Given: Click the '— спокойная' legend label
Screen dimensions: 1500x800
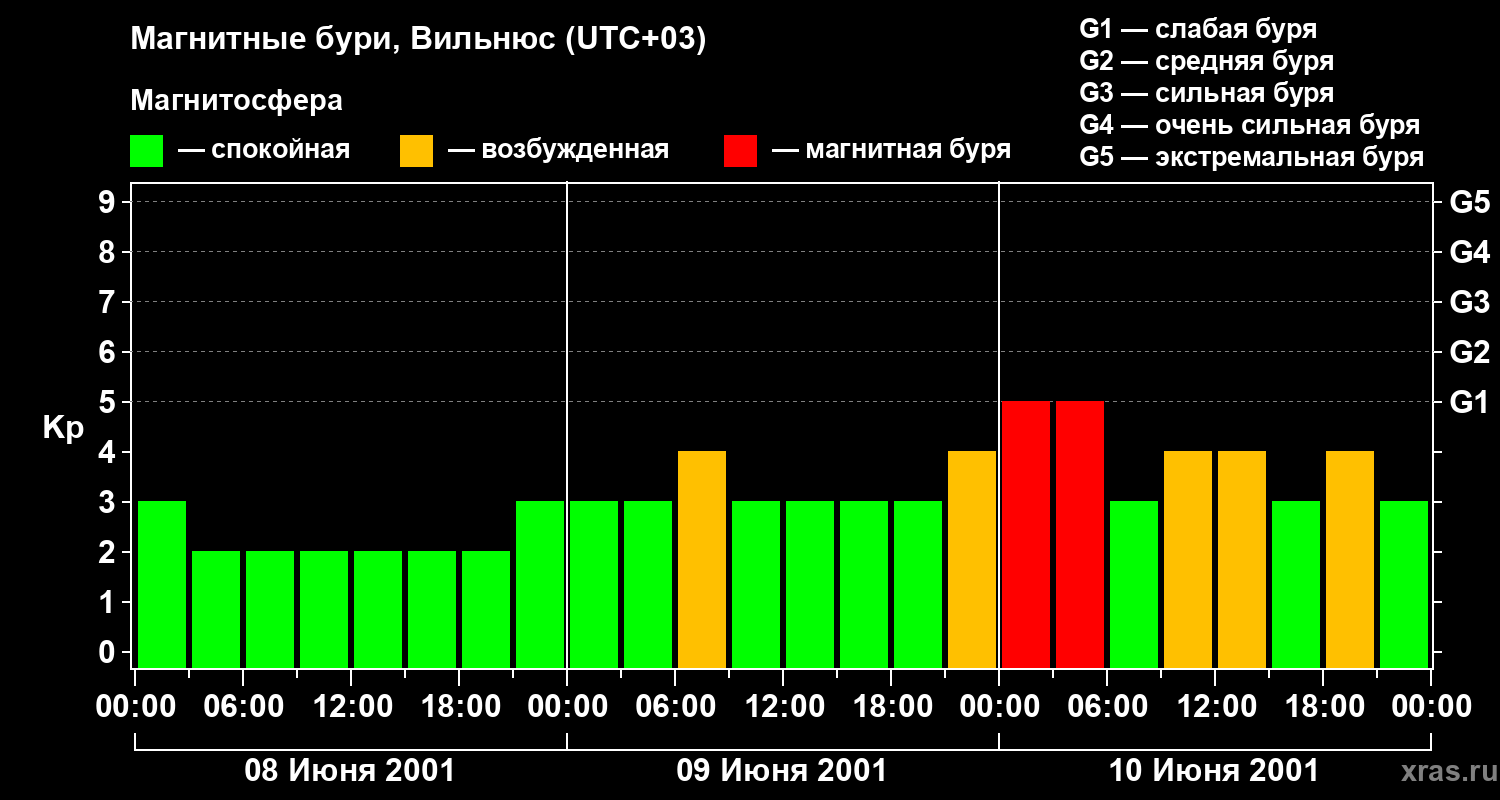Looking at the screenshot, I should (x=264, y=150).
